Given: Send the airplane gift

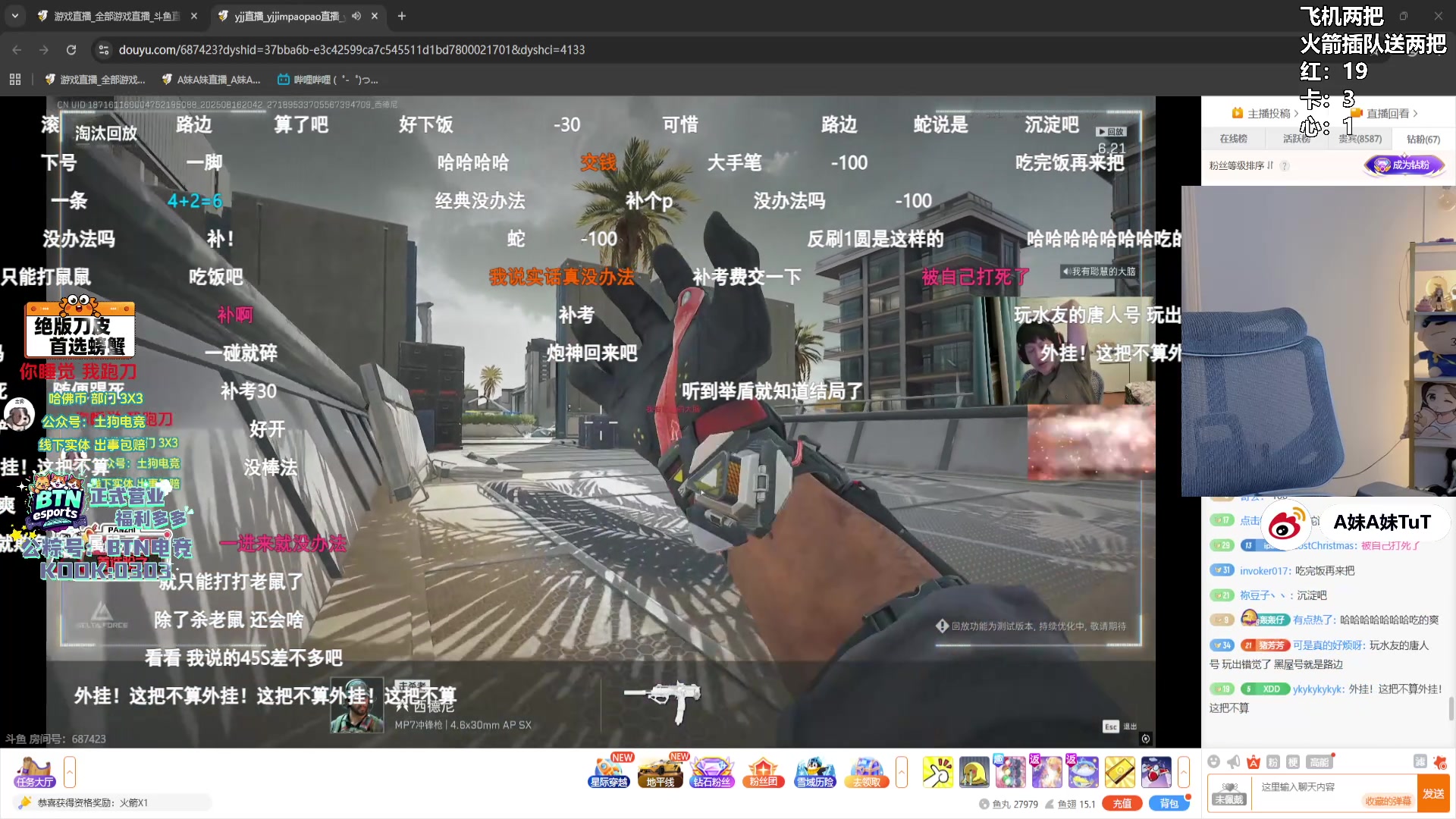Looking at the screenshot, I should [x=1156, y=772].
